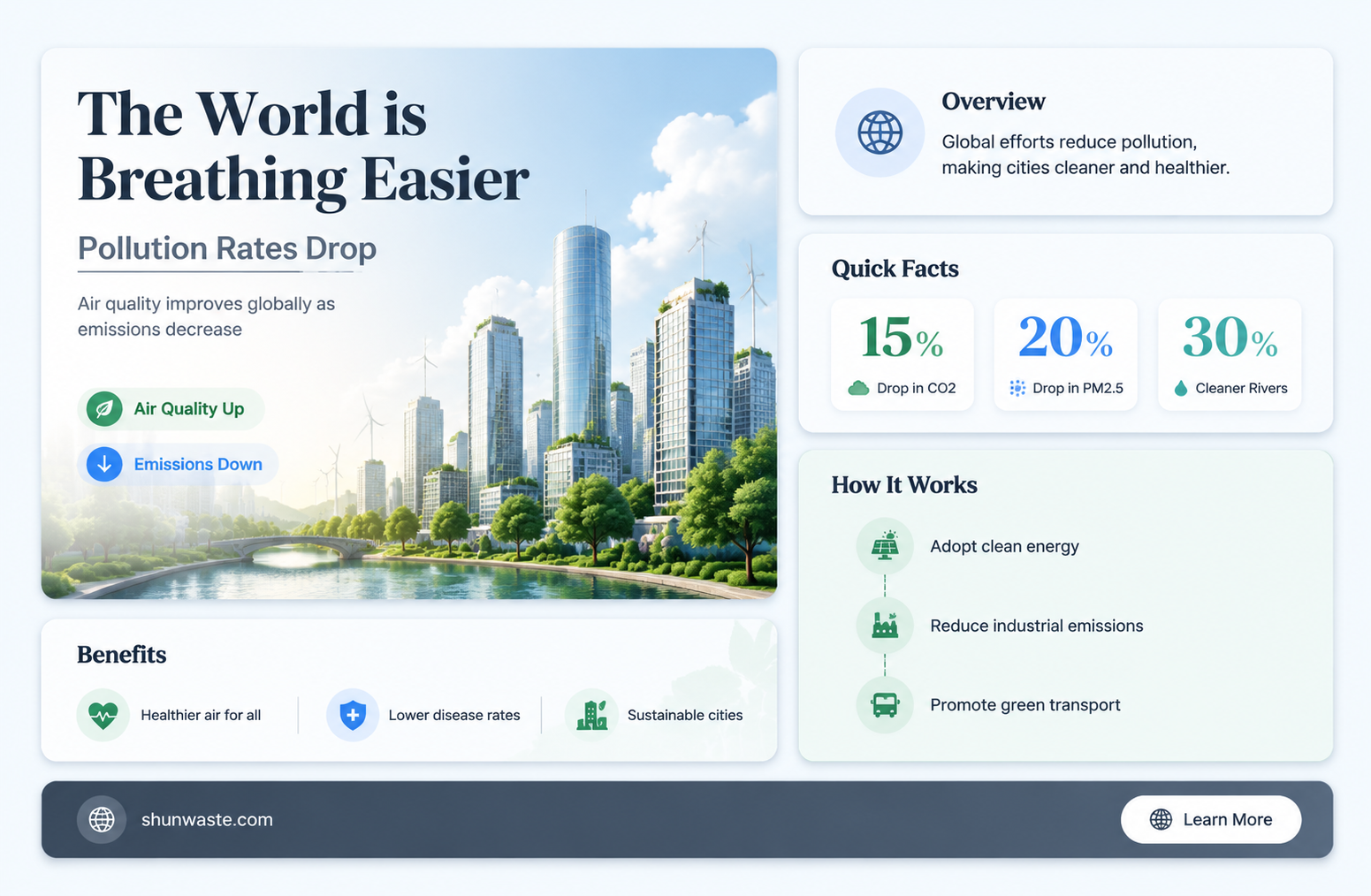The image size is (1371, 896).
Task: Select the Emissions Down pill
Action: tap(178, 464)
